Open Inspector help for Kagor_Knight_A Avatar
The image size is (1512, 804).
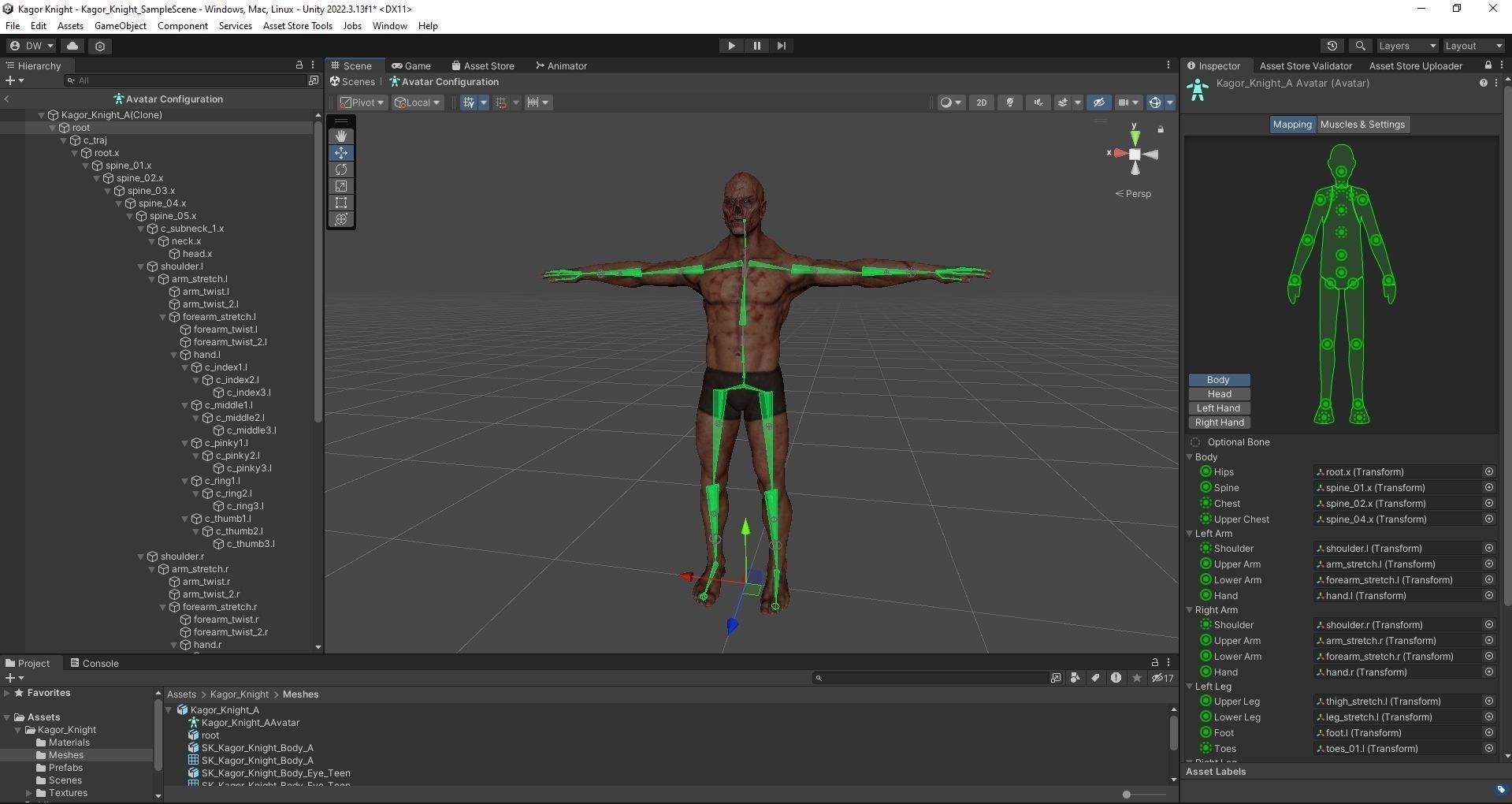tap(1484, 83)
